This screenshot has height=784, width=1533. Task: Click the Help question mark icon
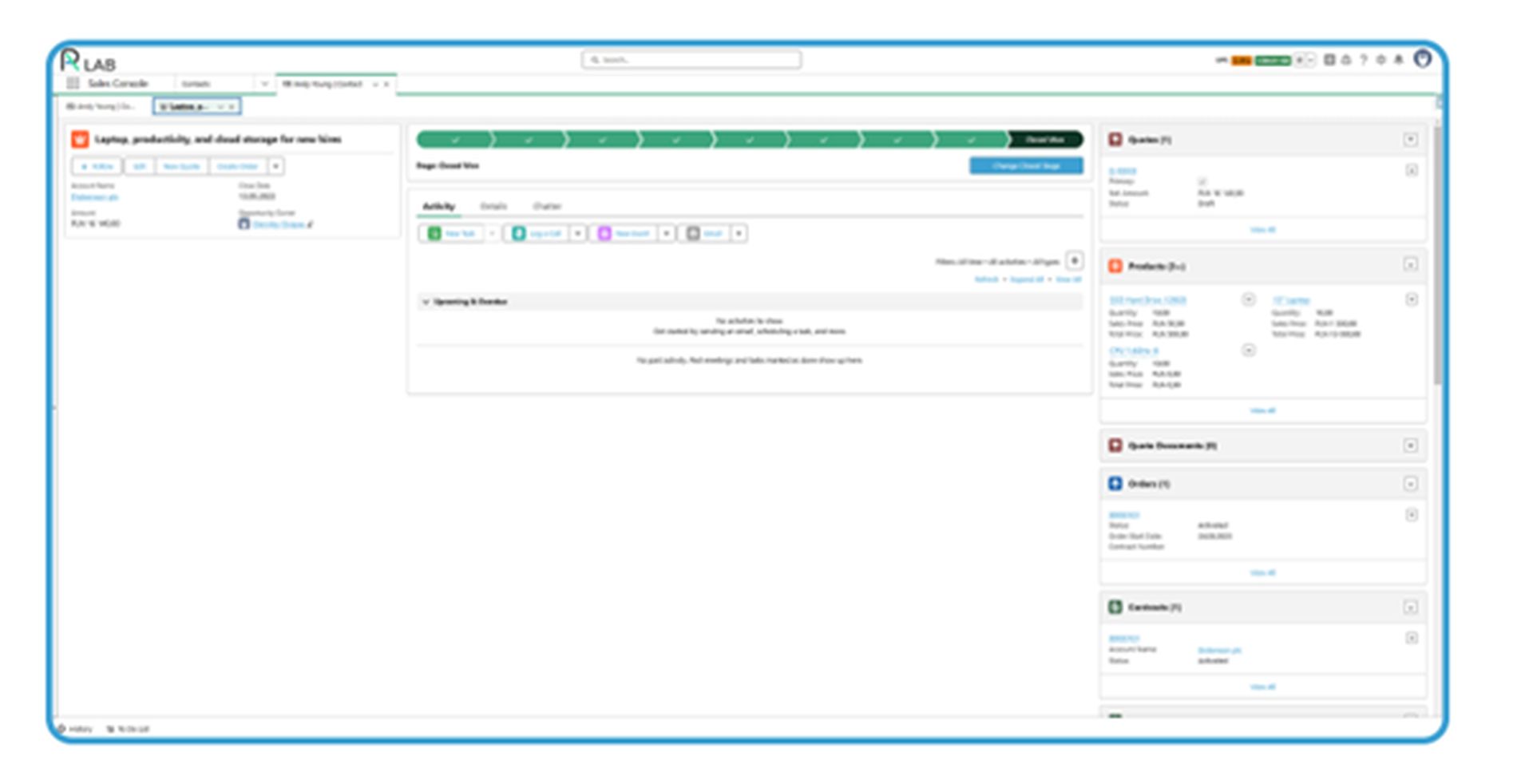(1364, 60)
